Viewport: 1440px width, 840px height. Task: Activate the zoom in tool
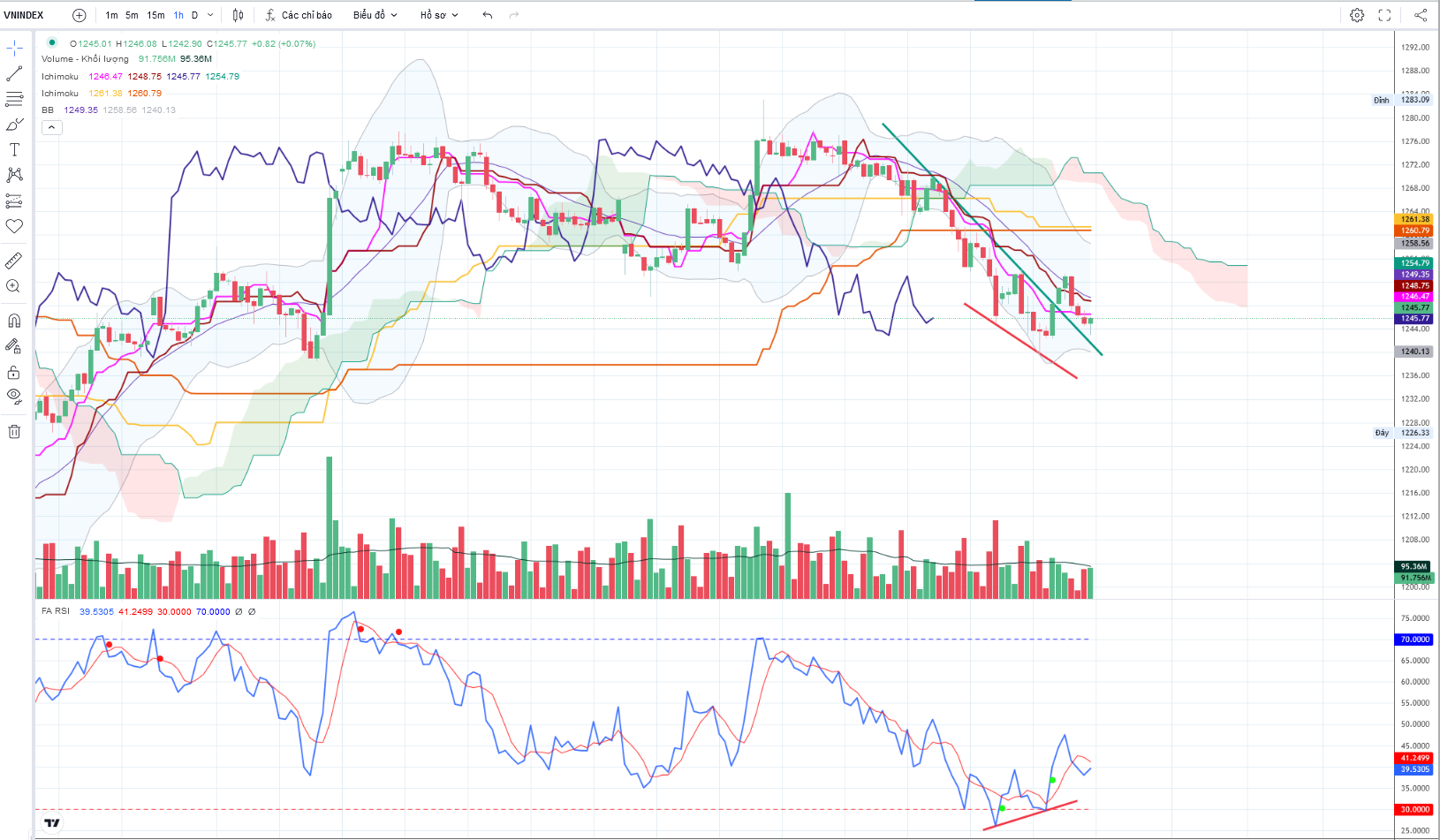pyautogui.click(x=14, y=286)
